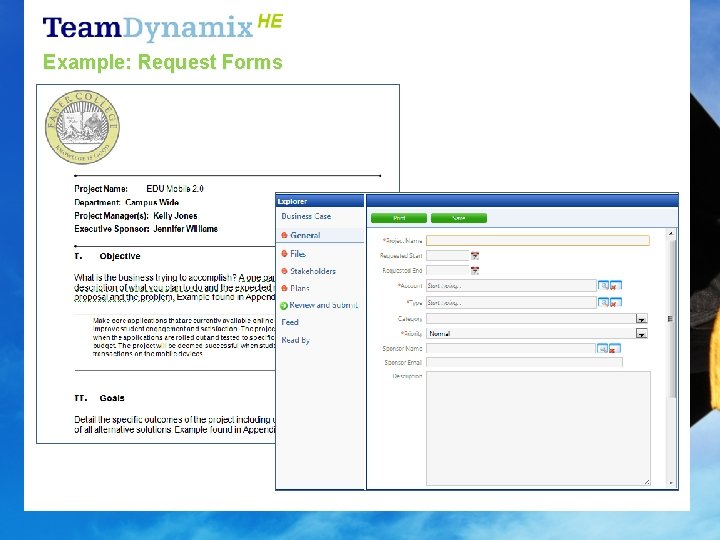Click the Description resize grip
The height and width of the screenshot is (540, 720).
[x=647, y=482]
